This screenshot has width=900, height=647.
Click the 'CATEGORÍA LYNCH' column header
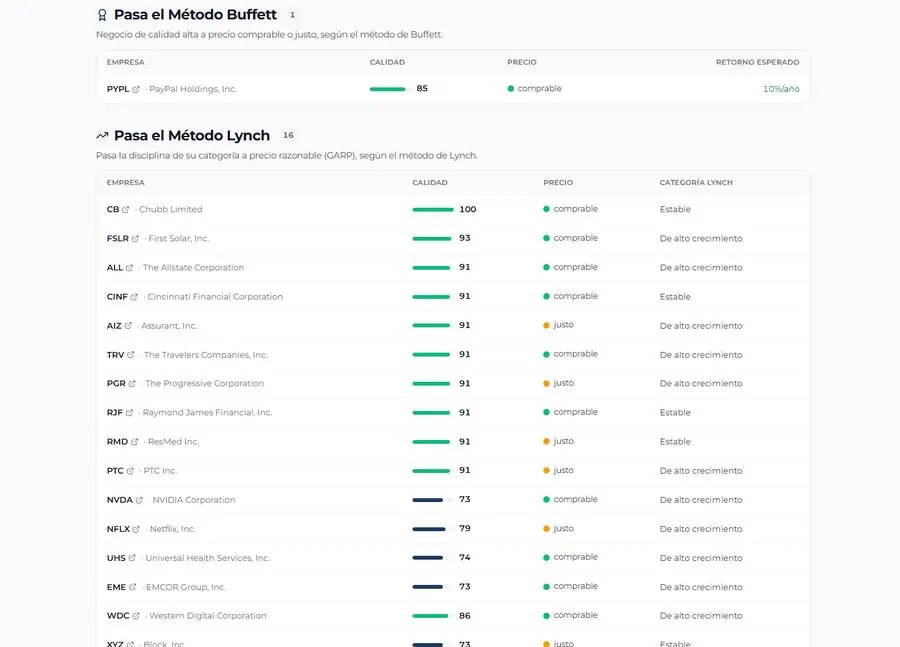coord(696,183)
